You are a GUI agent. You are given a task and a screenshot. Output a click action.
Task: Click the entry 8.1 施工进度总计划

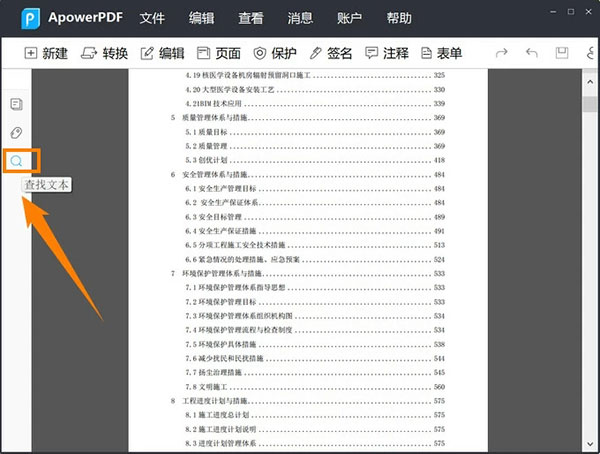coord(315,415)
